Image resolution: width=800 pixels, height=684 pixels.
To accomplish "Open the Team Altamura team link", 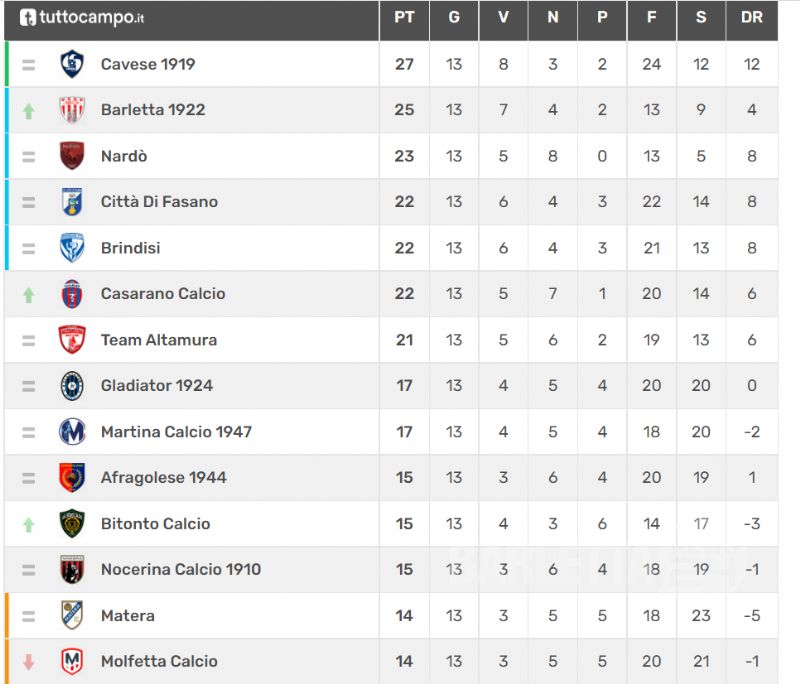I will [x=159, y=340].
